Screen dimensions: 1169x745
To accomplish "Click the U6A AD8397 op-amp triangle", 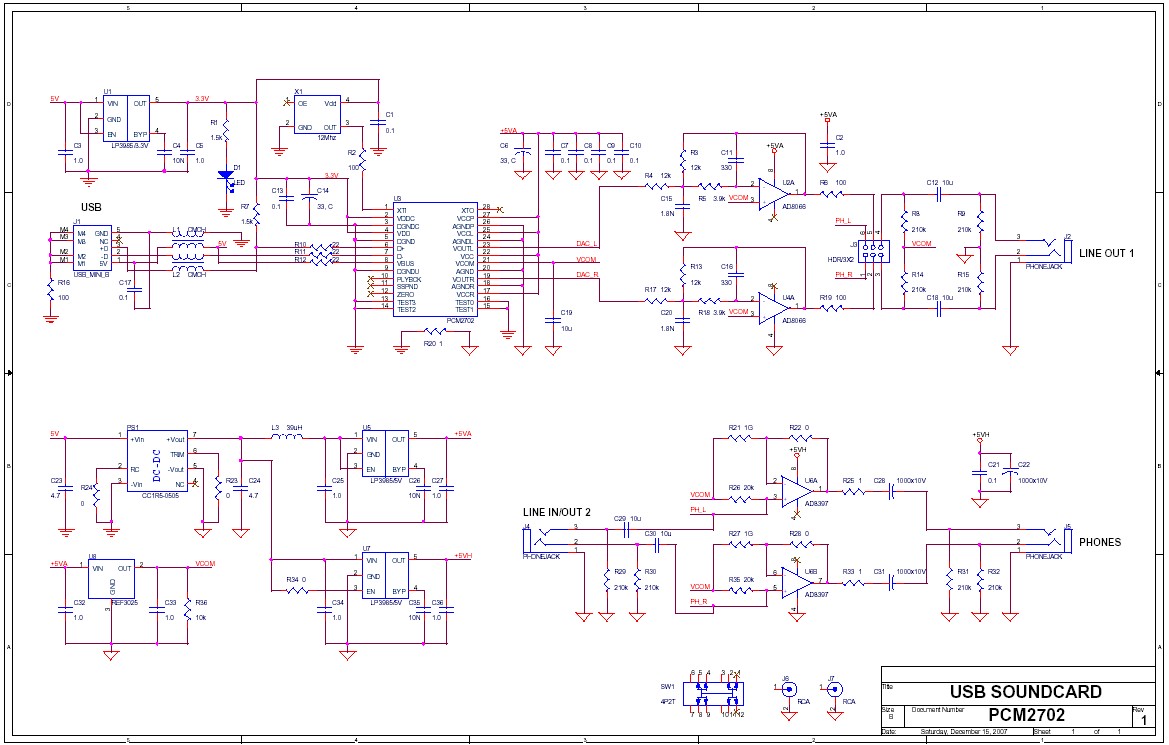I will tap(797, 491).
